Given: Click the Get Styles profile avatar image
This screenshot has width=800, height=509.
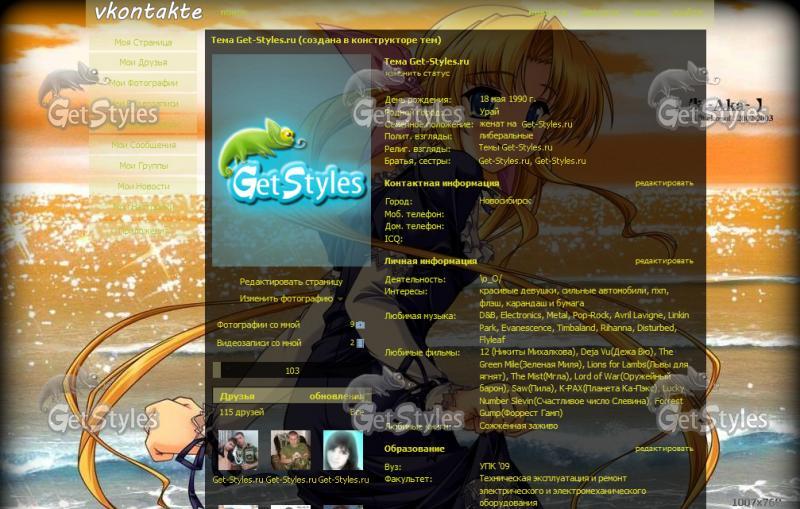Looking at the screenshot, I should 291,160.
